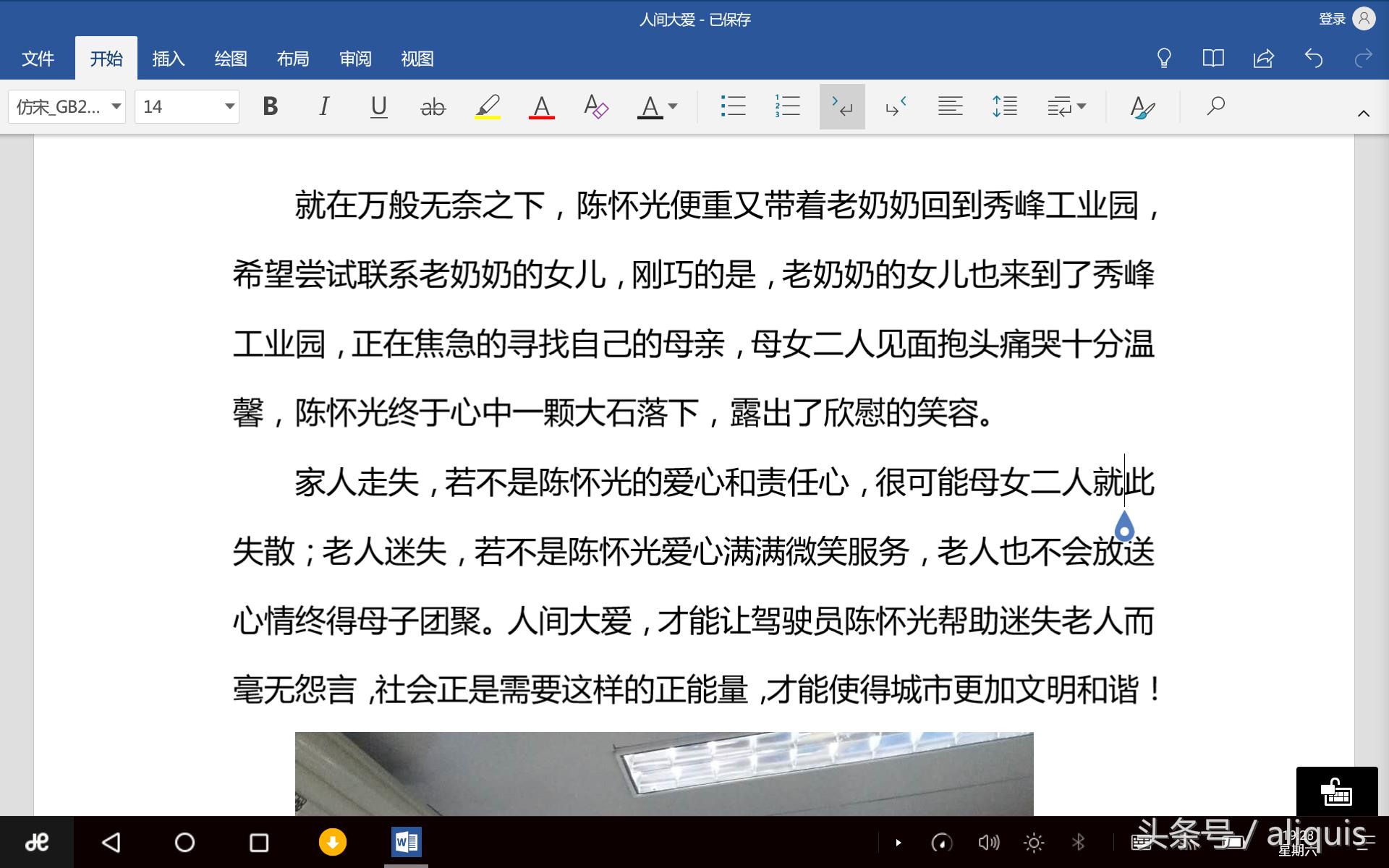Open the Find search tool
The width and height of the screenshot is (1389, 868).
1215,106
